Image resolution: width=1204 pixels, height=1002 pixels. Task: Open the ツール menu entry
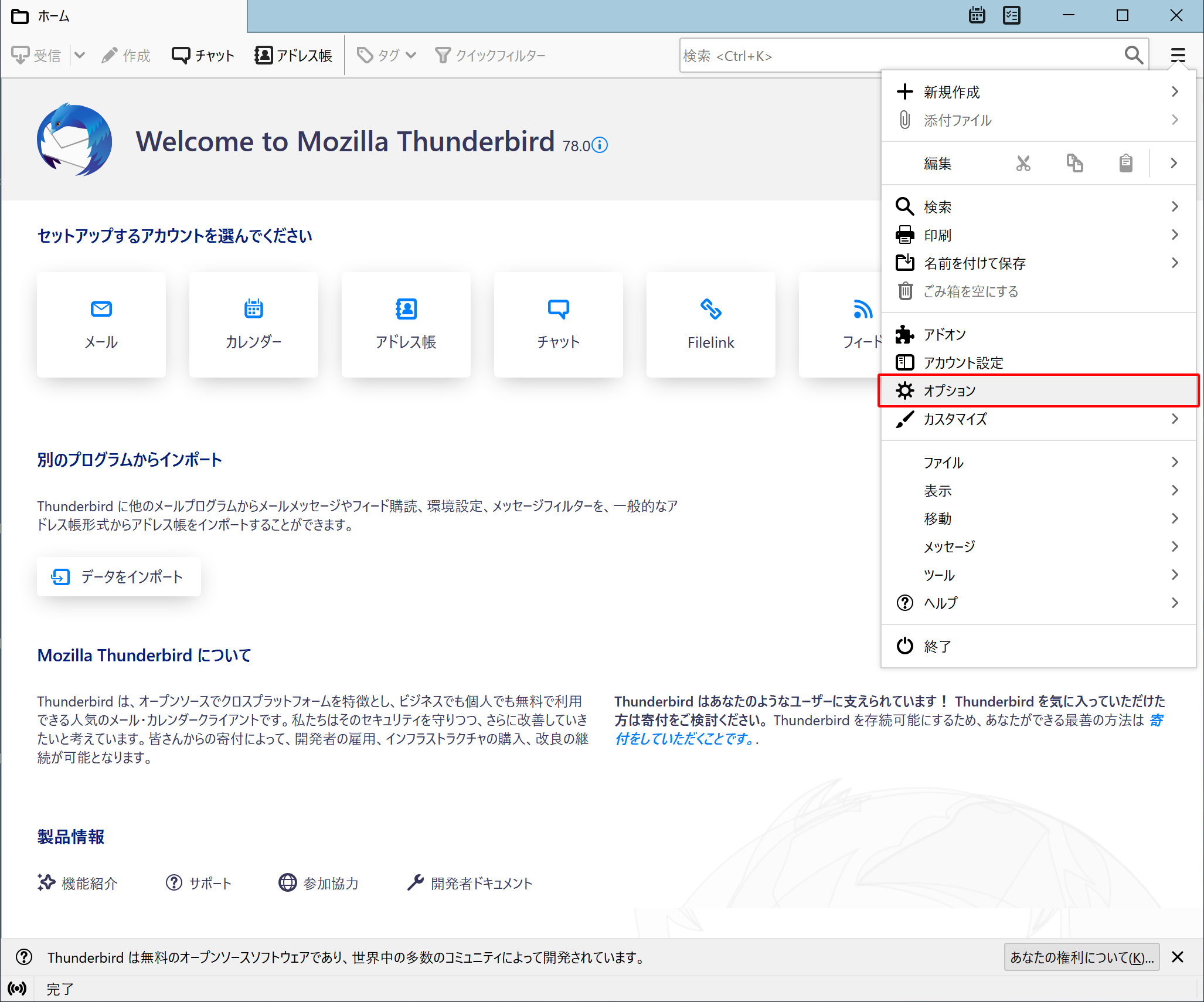pyautogui.click(x=1038, y=575)
